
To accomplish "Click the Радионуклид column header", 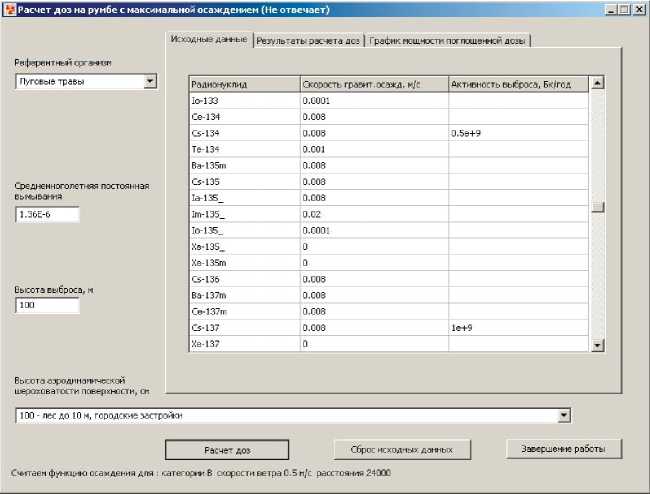I will point(244,84).
